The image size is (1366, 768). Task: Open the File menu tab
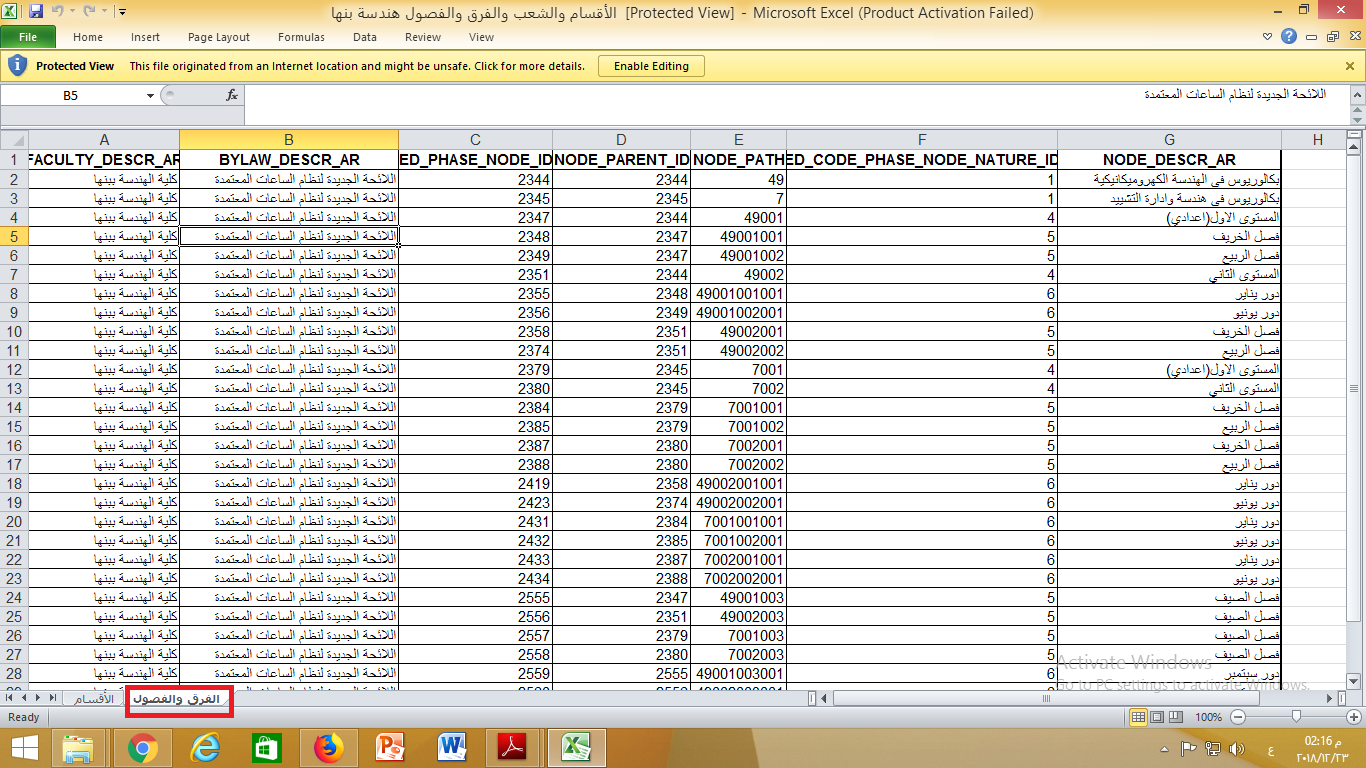pyautogui.click(x=28, y=37)
